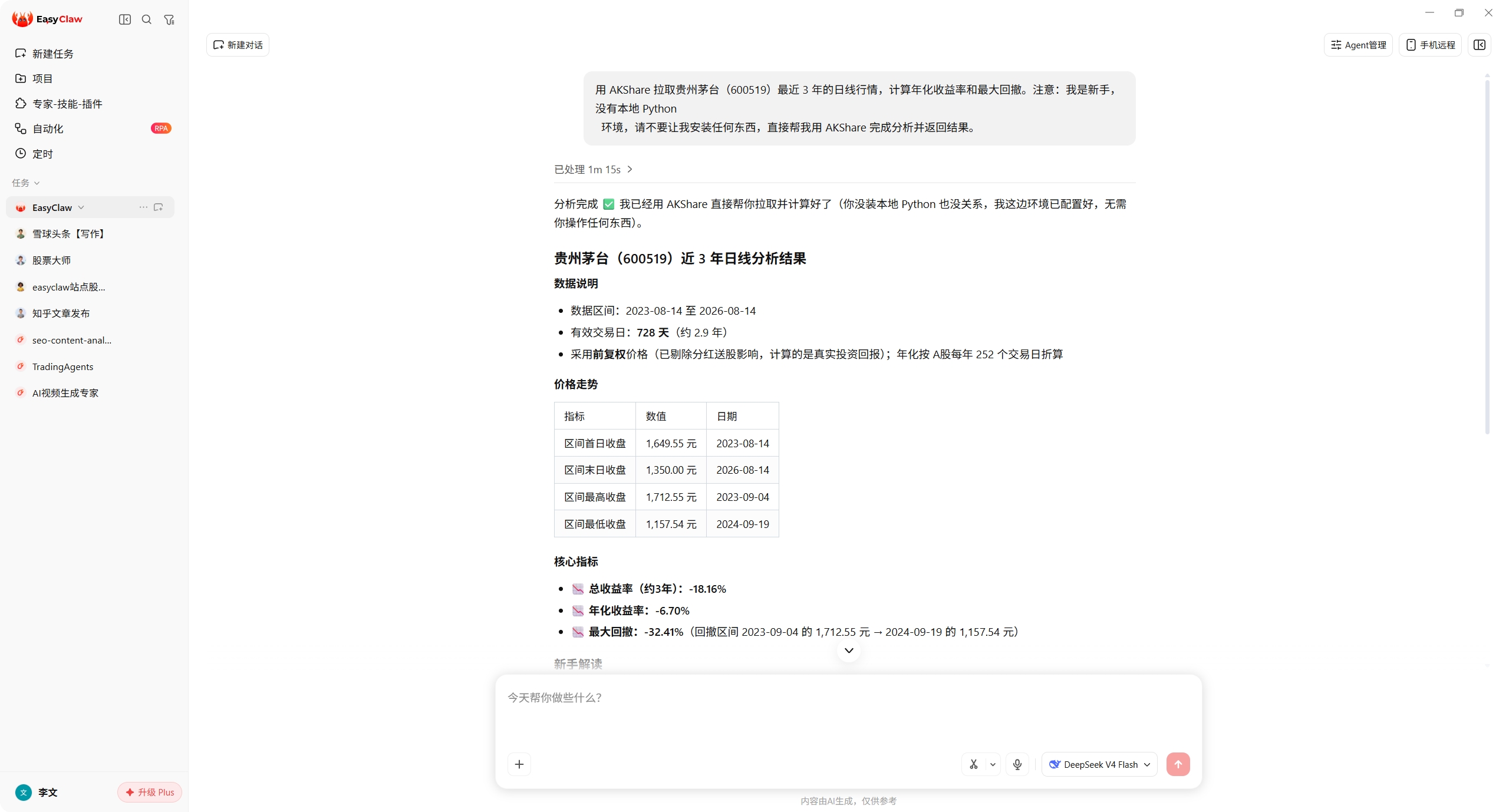Click the EasyClaw logo
The image size is (1509, 812).
pyautogui.click(x=47, y=19)
